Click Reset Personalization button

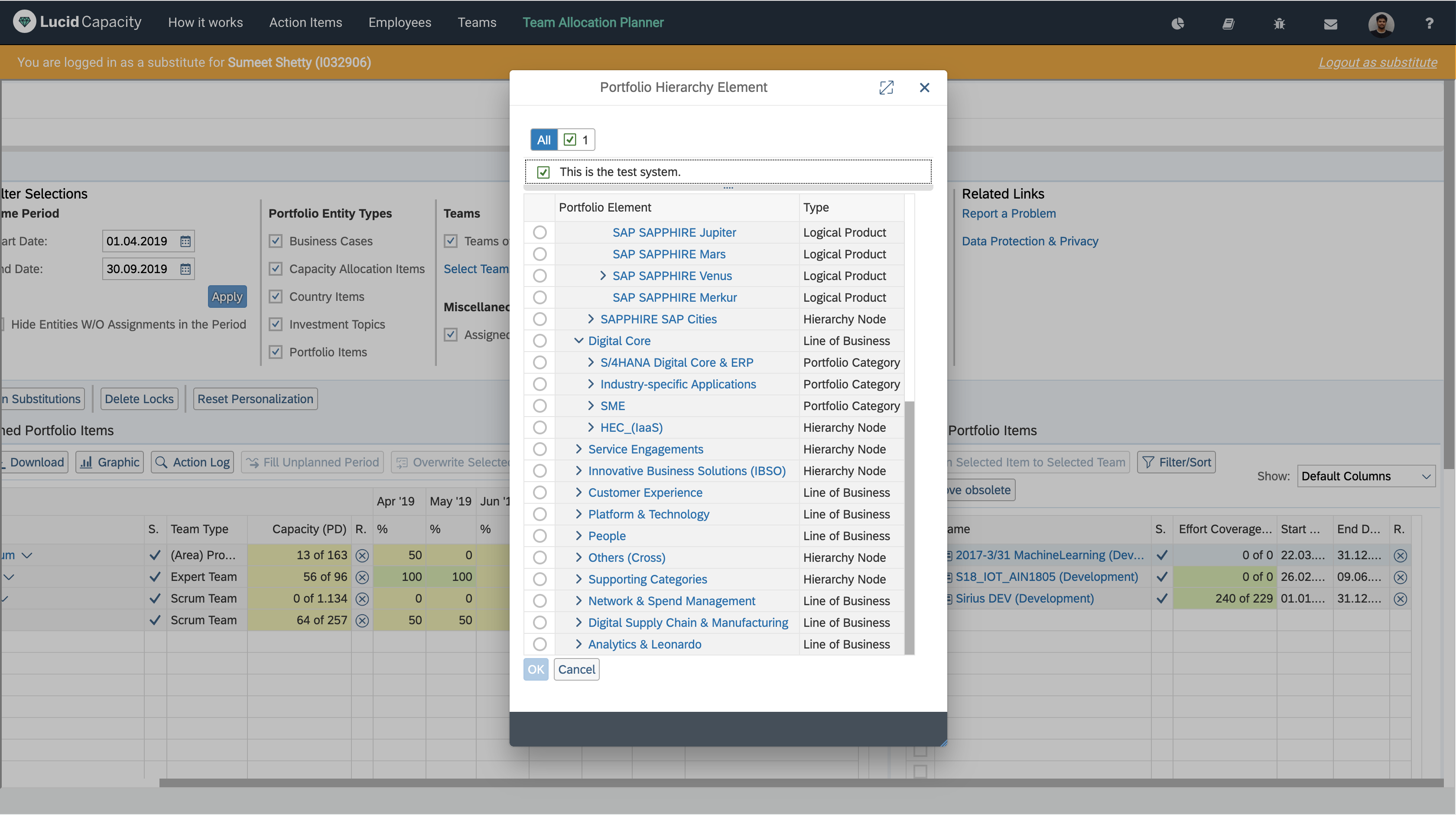point(255,399)
